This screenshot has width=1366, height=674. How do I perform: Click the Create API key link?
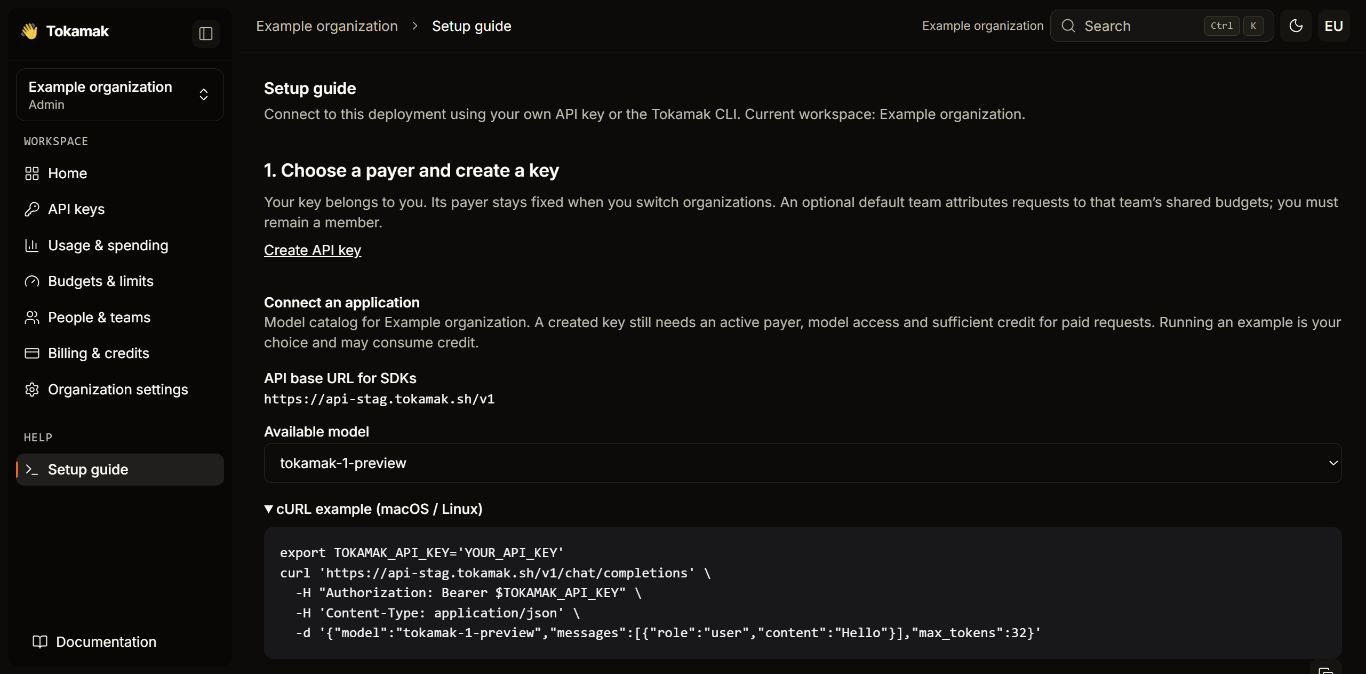pos(312,250)
